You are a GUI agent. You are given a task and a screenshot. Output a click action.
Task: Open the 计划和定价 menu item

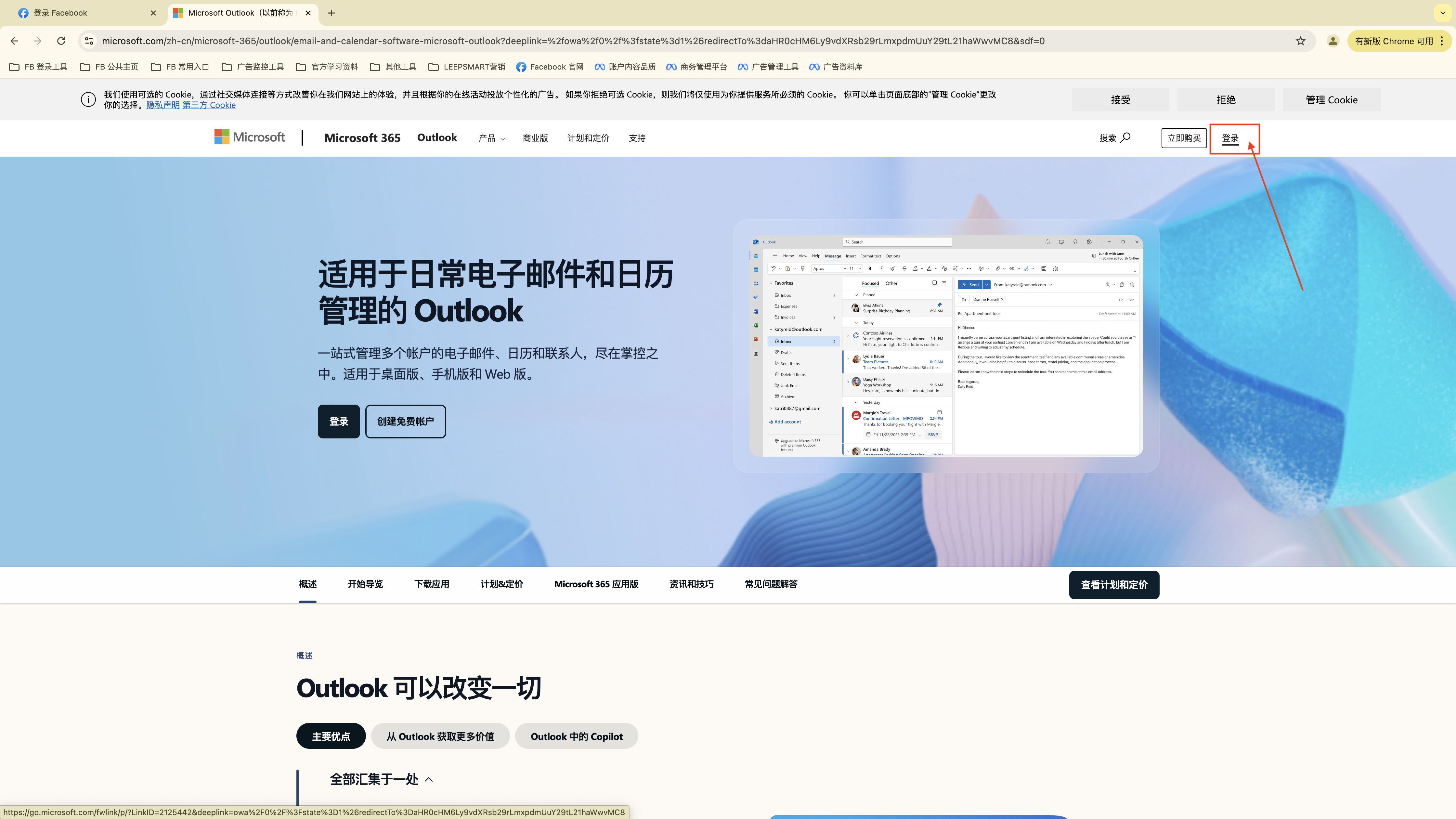pyautogui.click(x=588, y=138)
